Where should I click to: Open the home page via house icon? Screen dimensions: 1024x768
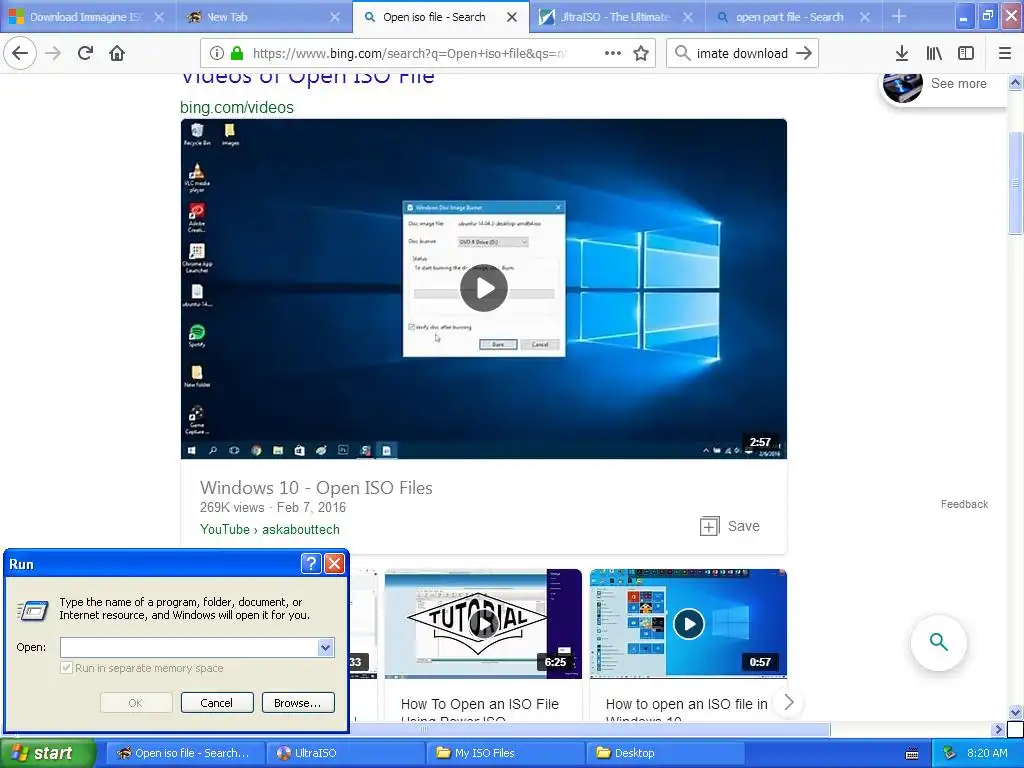[117, 53]
